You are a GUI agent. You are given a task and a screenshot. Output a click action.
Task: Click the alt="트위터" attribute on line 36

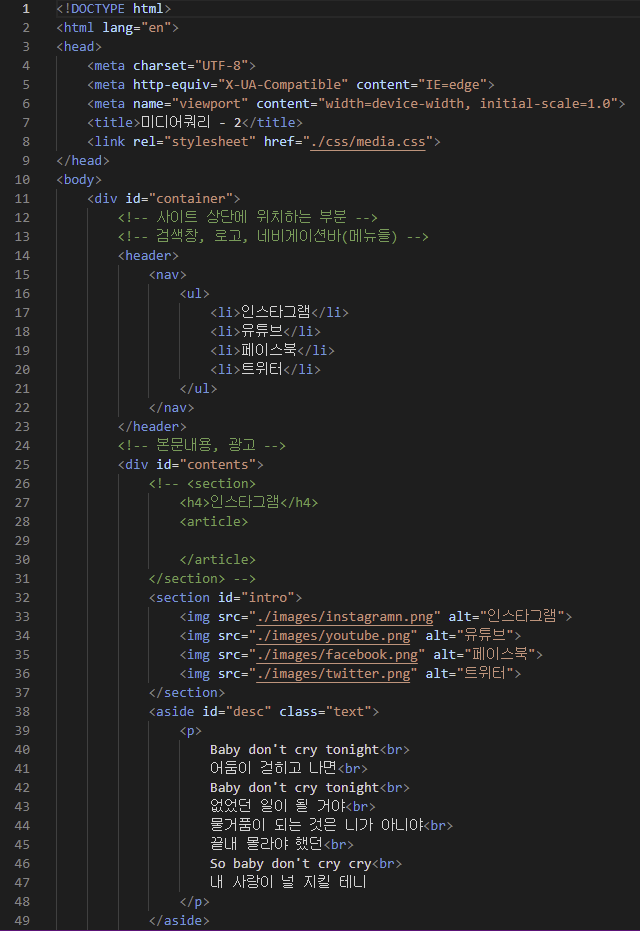tap(469, 674)
